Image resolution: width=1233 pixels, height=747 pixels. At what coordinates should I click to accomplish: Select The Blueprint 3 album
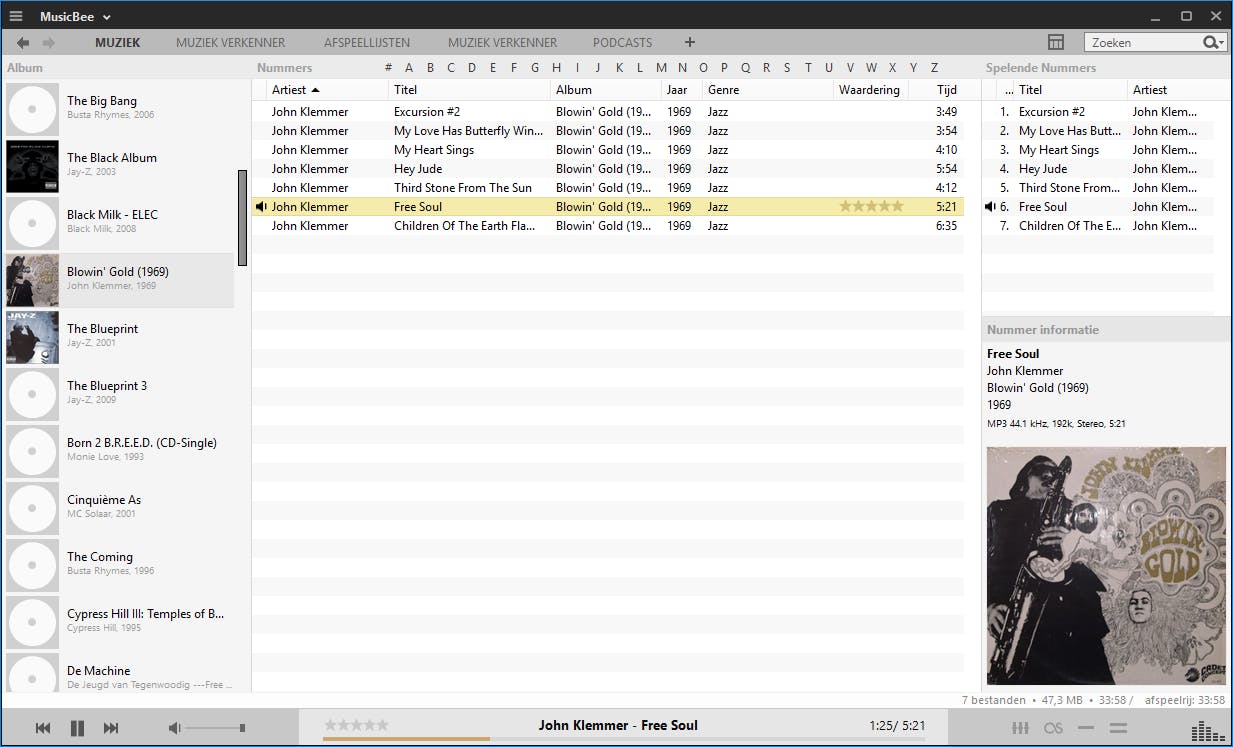(120, 394)
